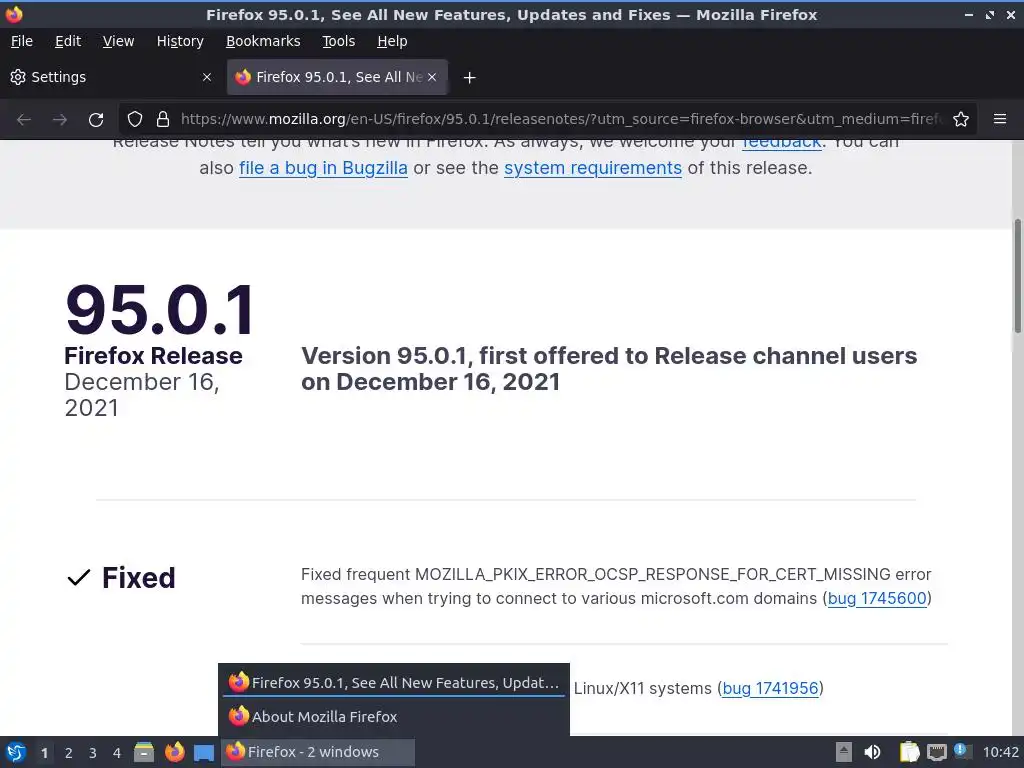This screenshot has width=1024, height=768.
Task: Launch Firefox from the taskbar quick launcher
Action: tap(174, 752)
